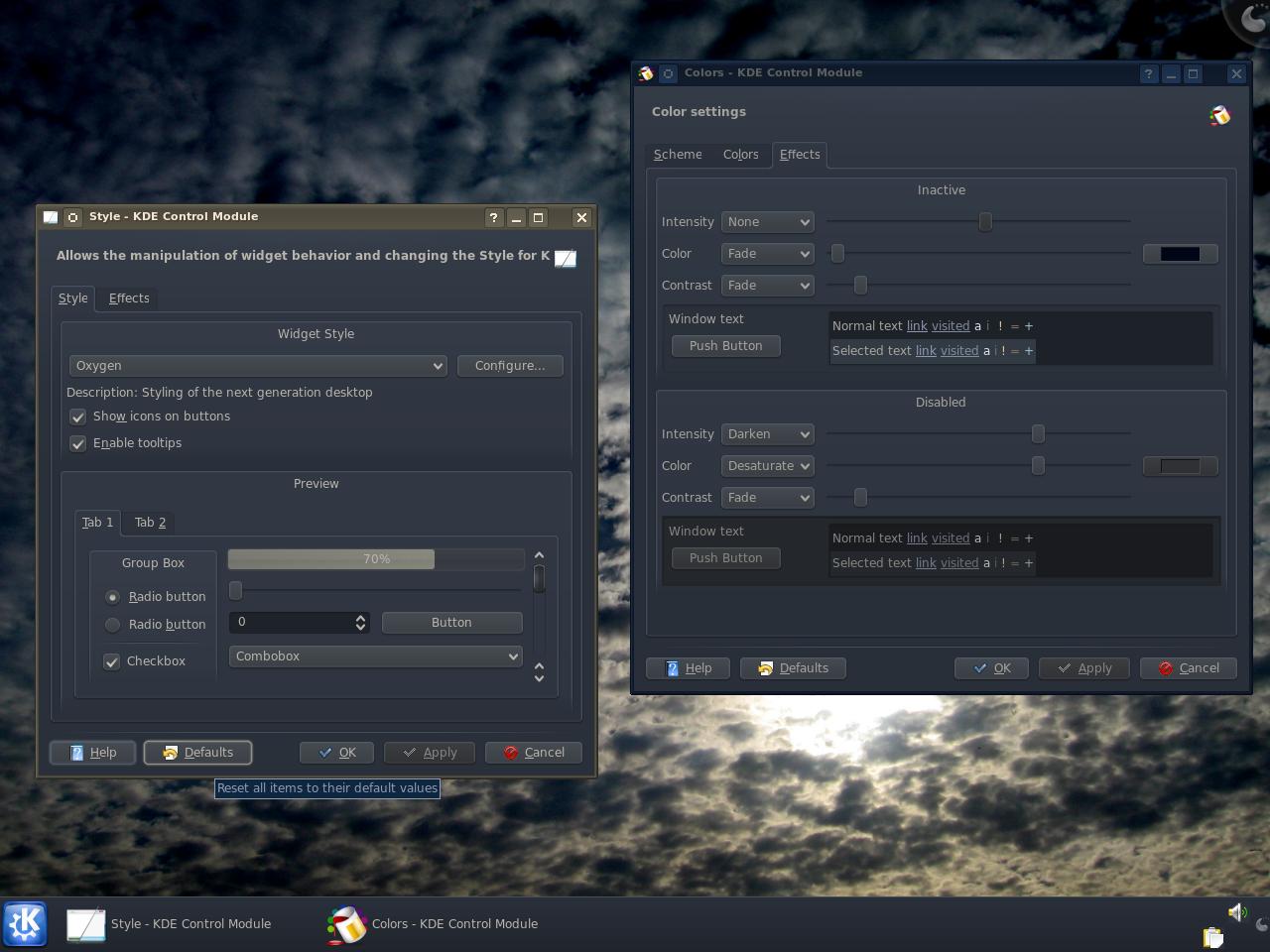
Task: Click the context help button in Colors window
Action: click(x=1148, y=73)
